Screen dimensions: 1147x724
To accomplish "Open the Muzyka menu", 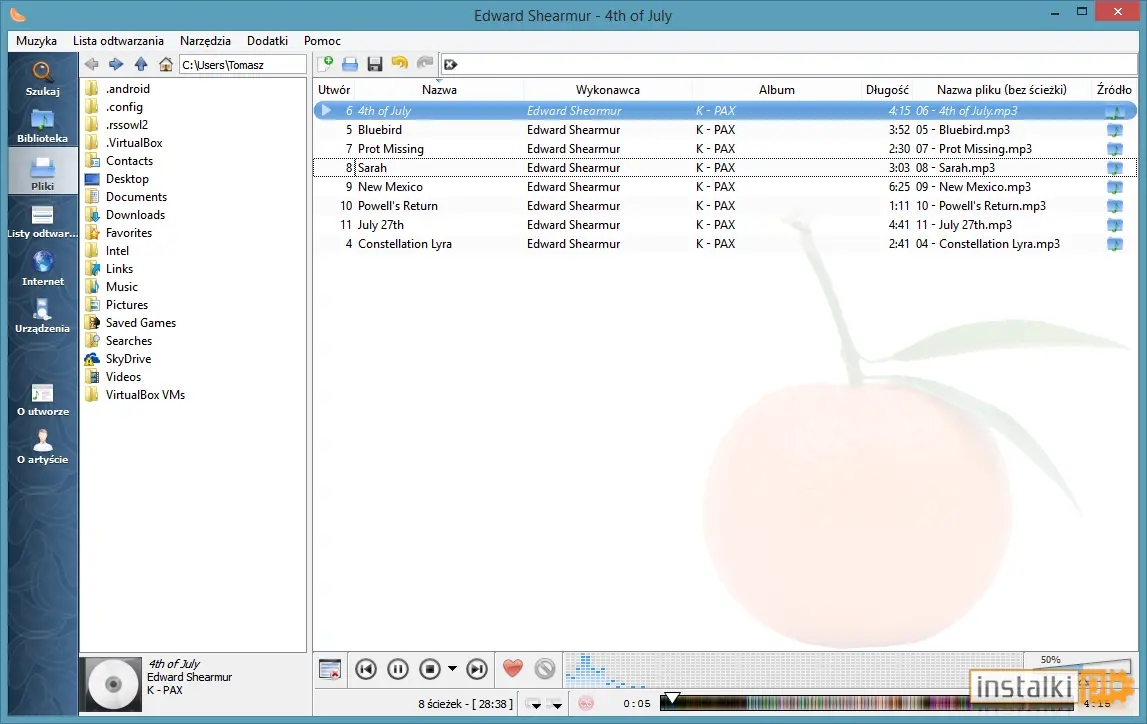I will pos(37,41).
